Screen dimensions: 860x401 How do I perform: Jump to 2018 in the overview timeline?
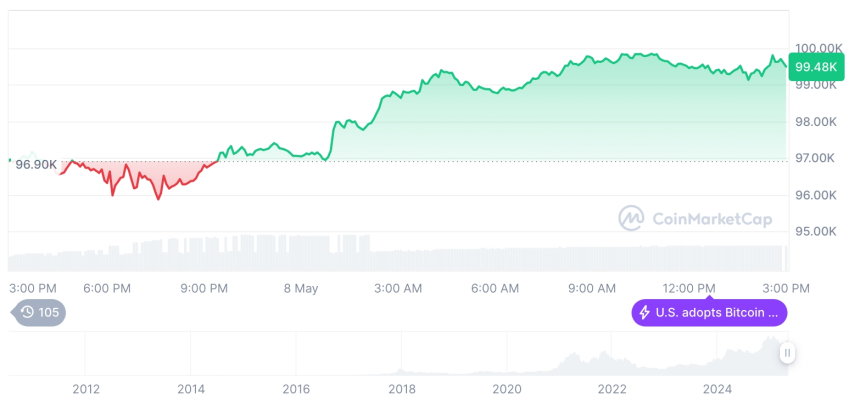[401, 388]
